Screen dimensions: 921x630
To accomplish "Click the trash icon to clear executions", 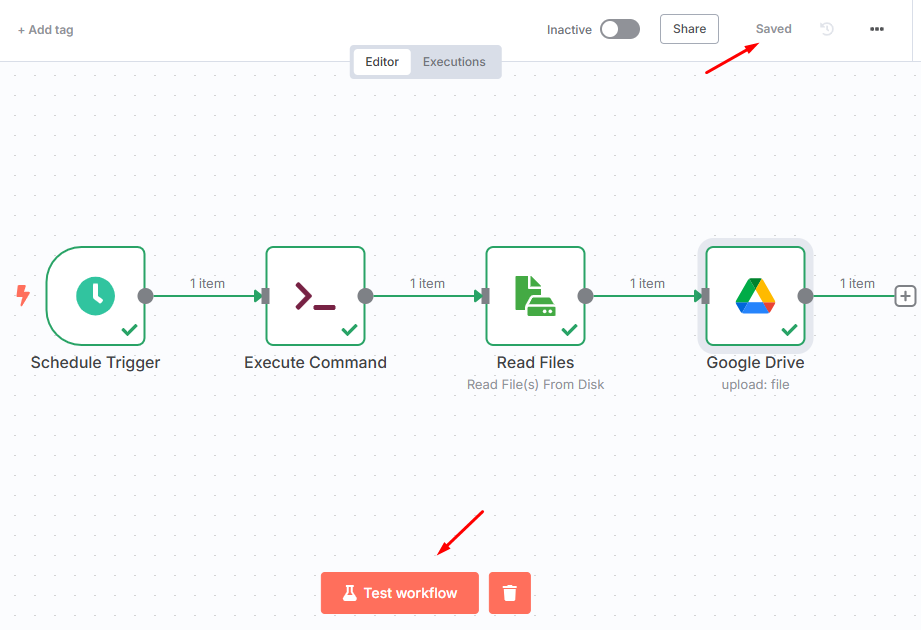I will [x=510, y=593].
